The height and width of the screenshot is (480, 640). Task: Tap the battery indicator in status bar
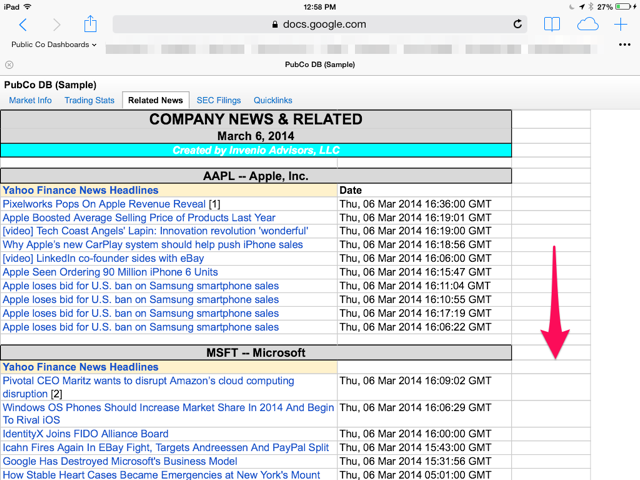pyautogui.click(x=624, y=7)
